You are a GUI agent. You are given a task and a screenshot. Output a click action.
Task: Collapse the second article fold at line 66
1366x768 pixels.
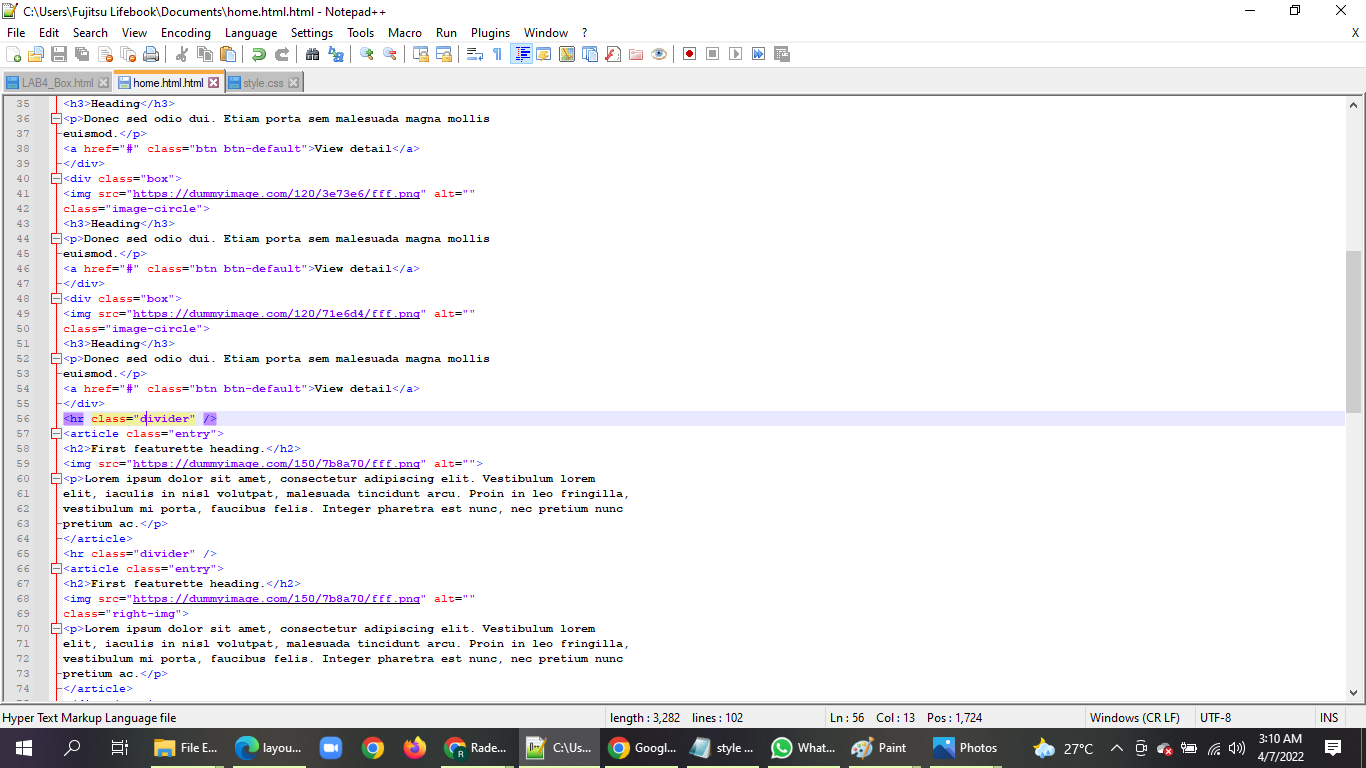[57, 568]
